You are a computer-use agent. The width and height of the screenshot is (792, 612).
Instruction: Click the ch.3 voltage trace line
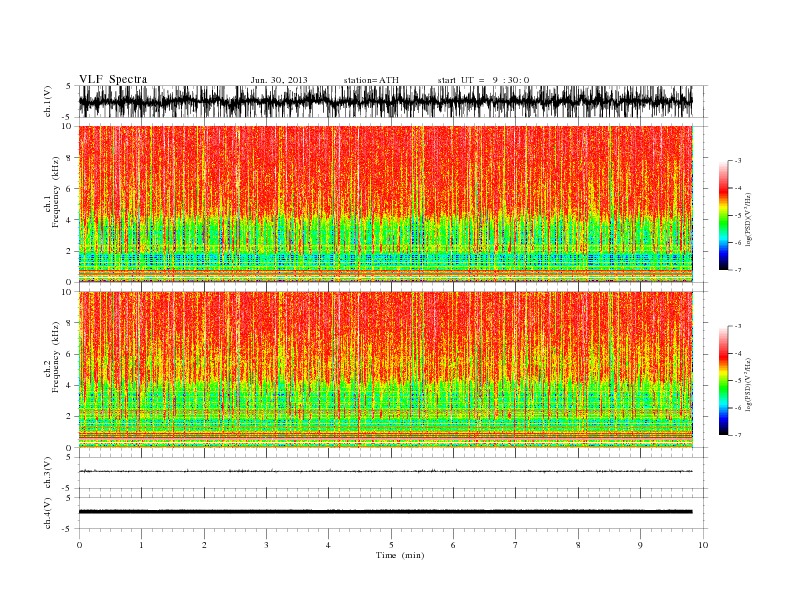385,471
